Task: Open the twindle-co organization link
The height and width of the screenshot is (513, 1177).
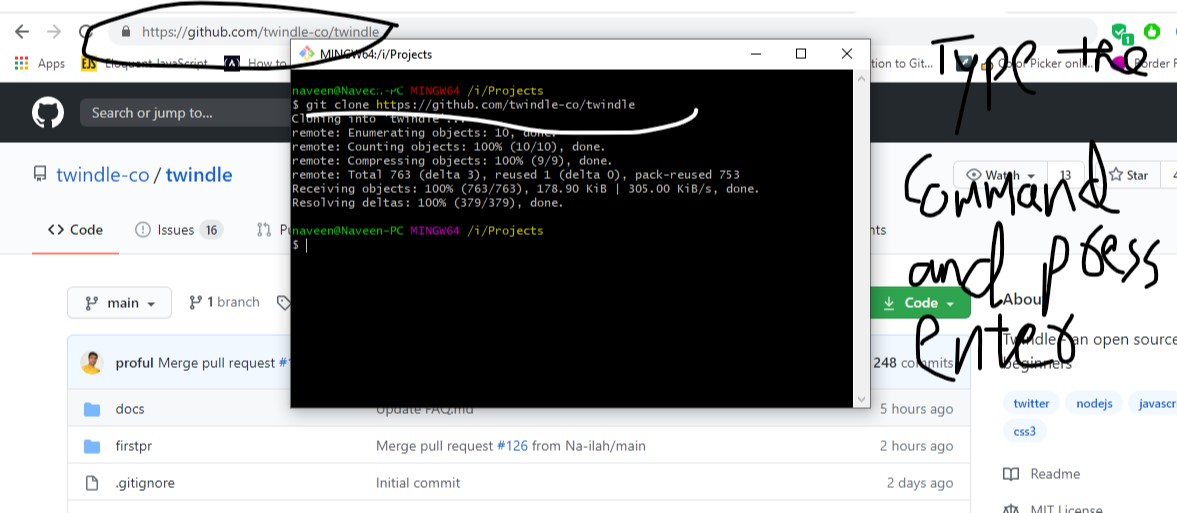Action: click(103, 175)
